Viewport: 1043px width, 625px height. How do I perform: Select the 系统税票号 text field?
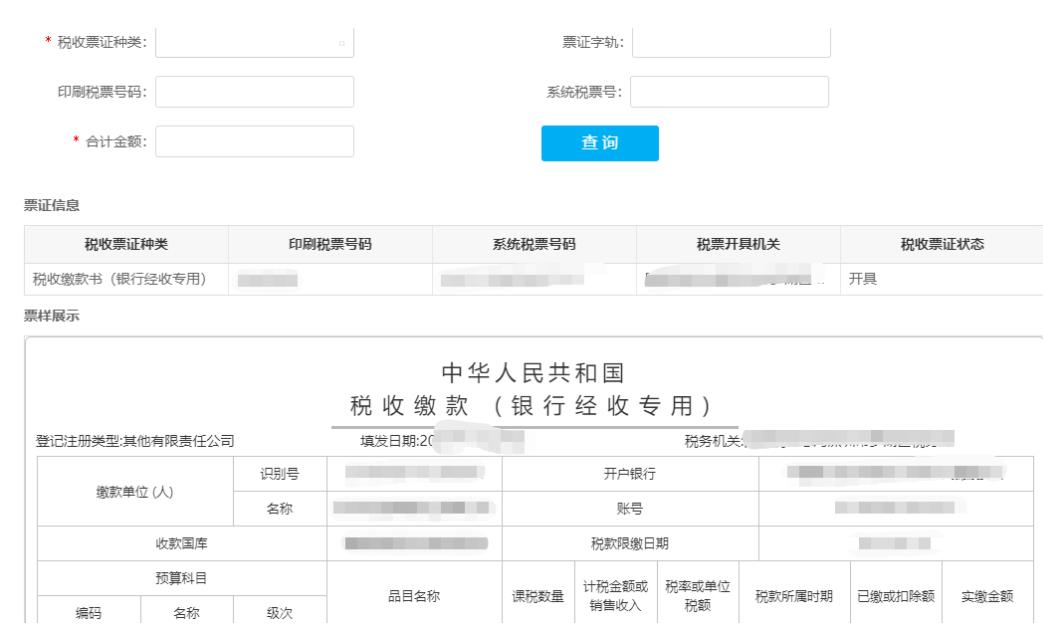730,92
